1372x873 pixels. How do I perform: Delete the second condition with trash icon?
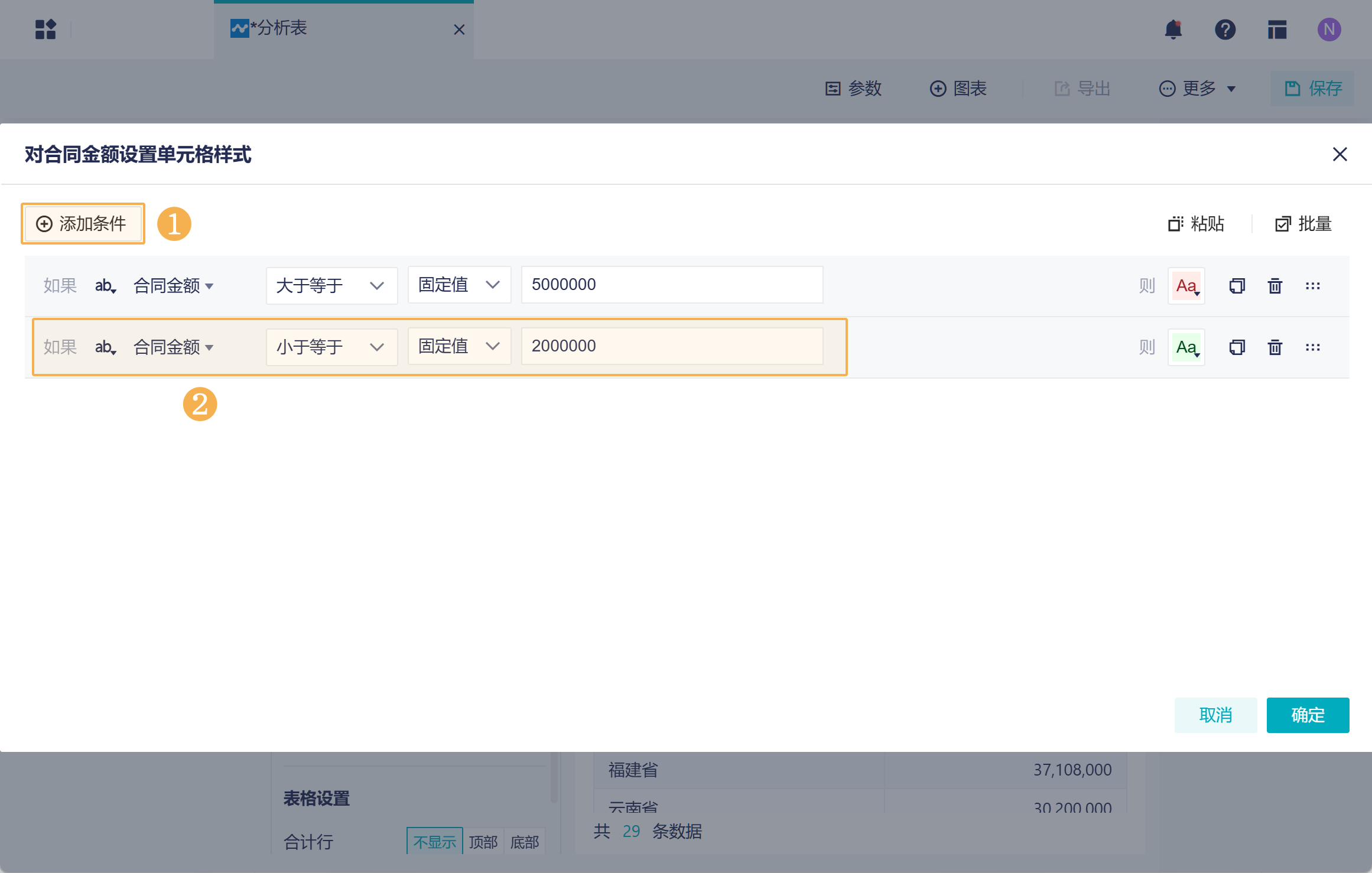coord(1275,347)
